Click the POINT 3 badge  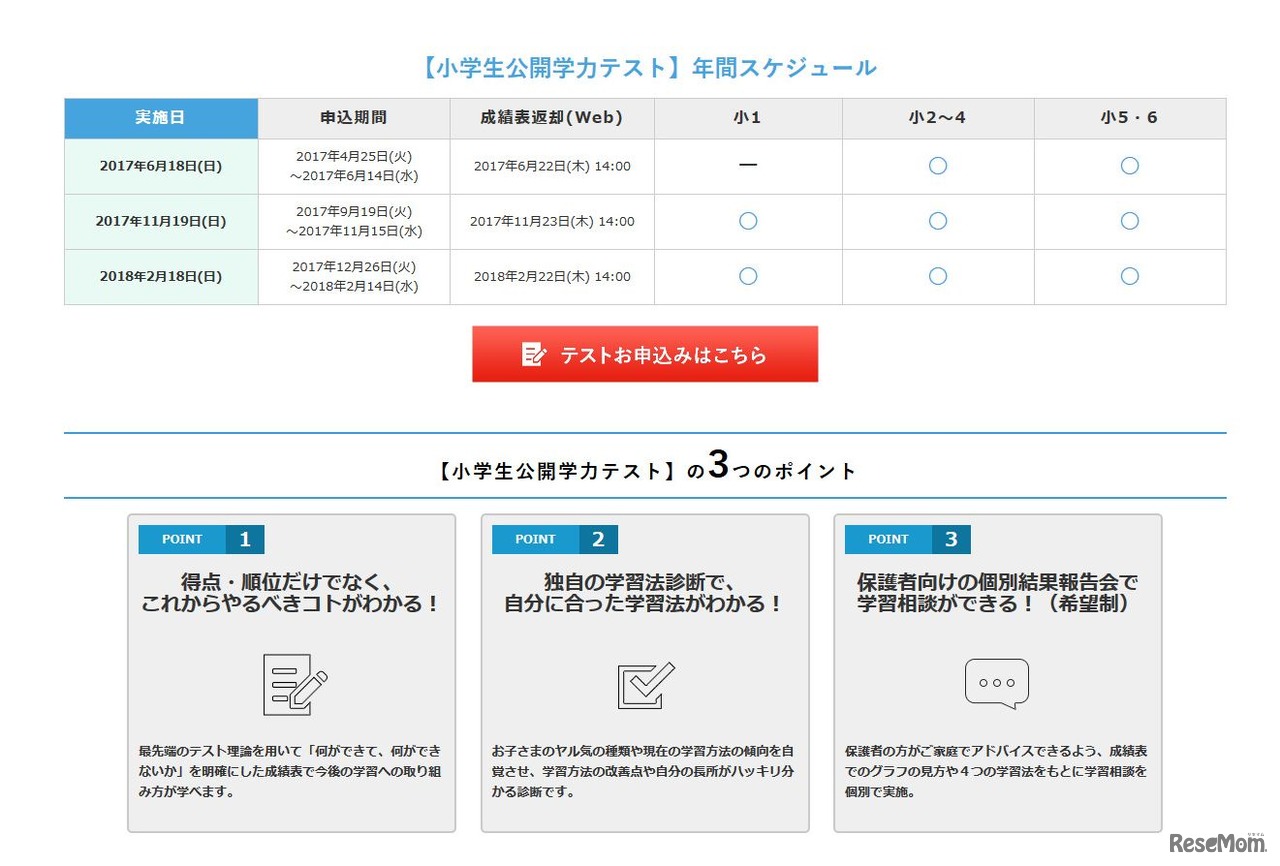(907, 539)
